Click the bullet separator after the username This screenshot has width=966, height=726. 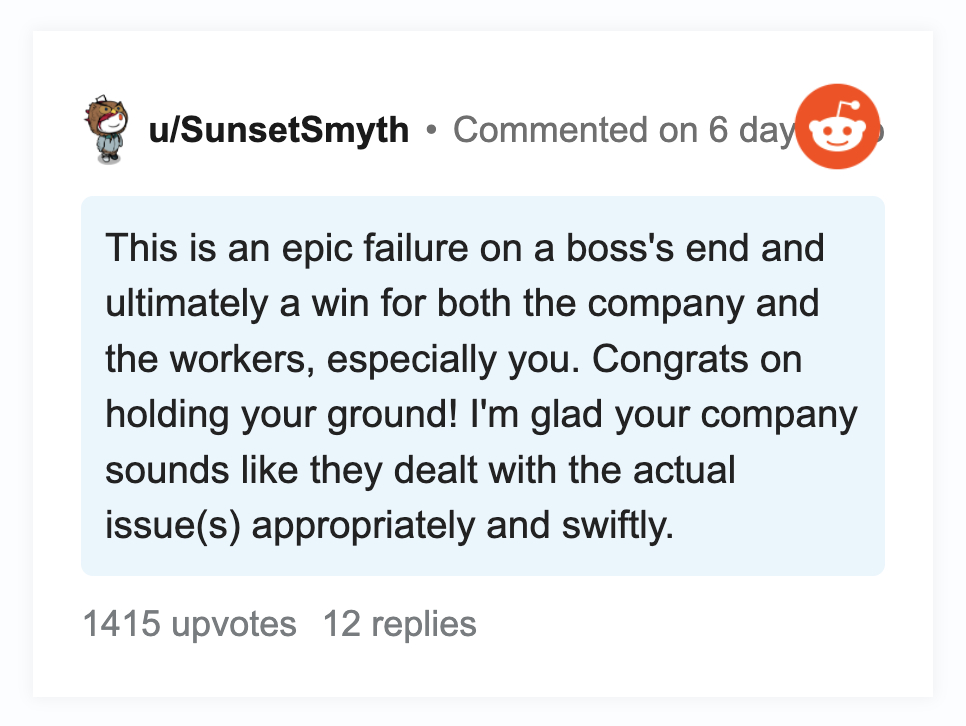point(431,130)
